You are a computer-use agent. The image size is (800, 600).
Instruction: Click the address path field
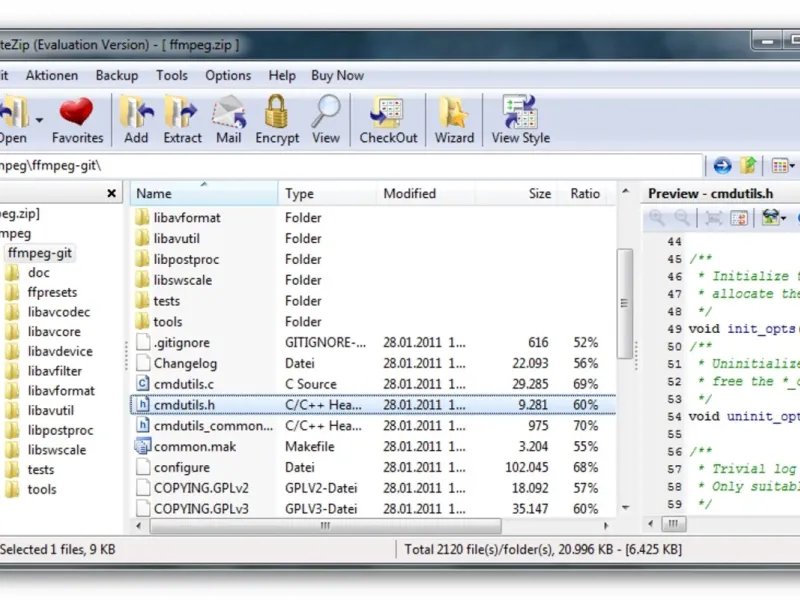point(351,166)
